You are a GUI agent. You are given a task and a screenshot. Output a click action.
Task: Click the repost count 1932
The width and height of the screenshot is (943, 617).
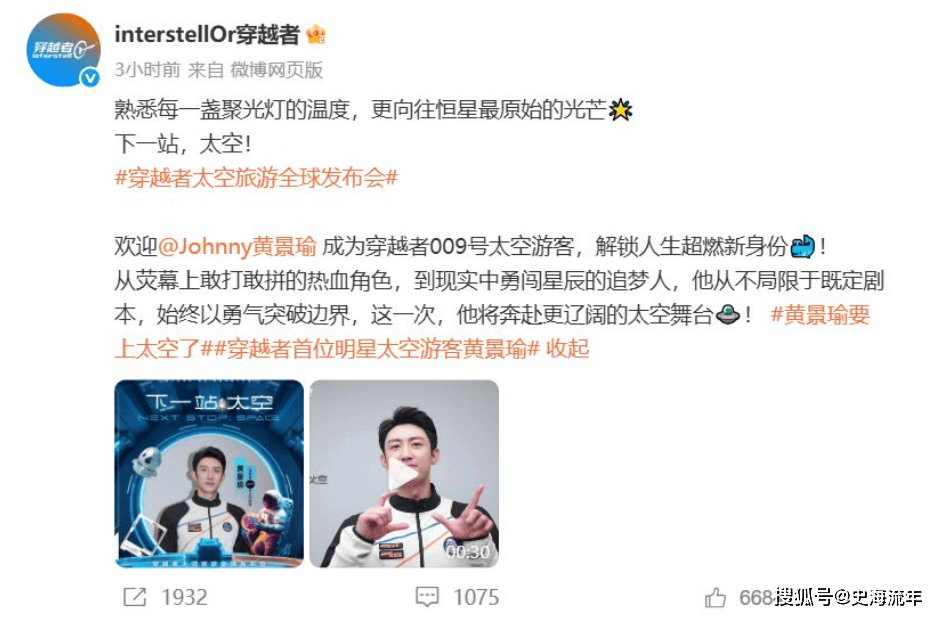tap(184, 597)
